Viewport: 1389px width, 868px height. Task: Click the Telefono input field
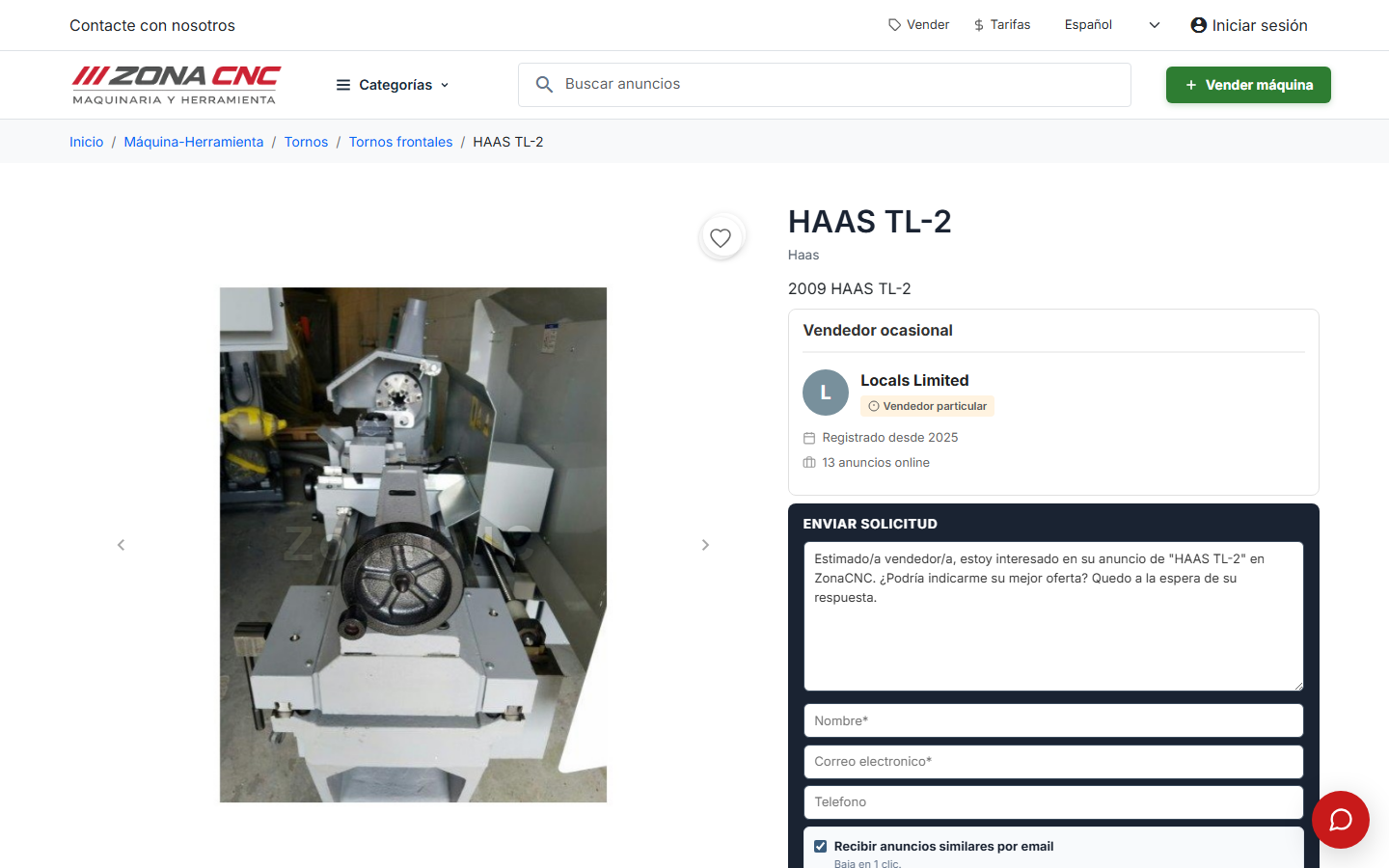tap(1053, 801)
